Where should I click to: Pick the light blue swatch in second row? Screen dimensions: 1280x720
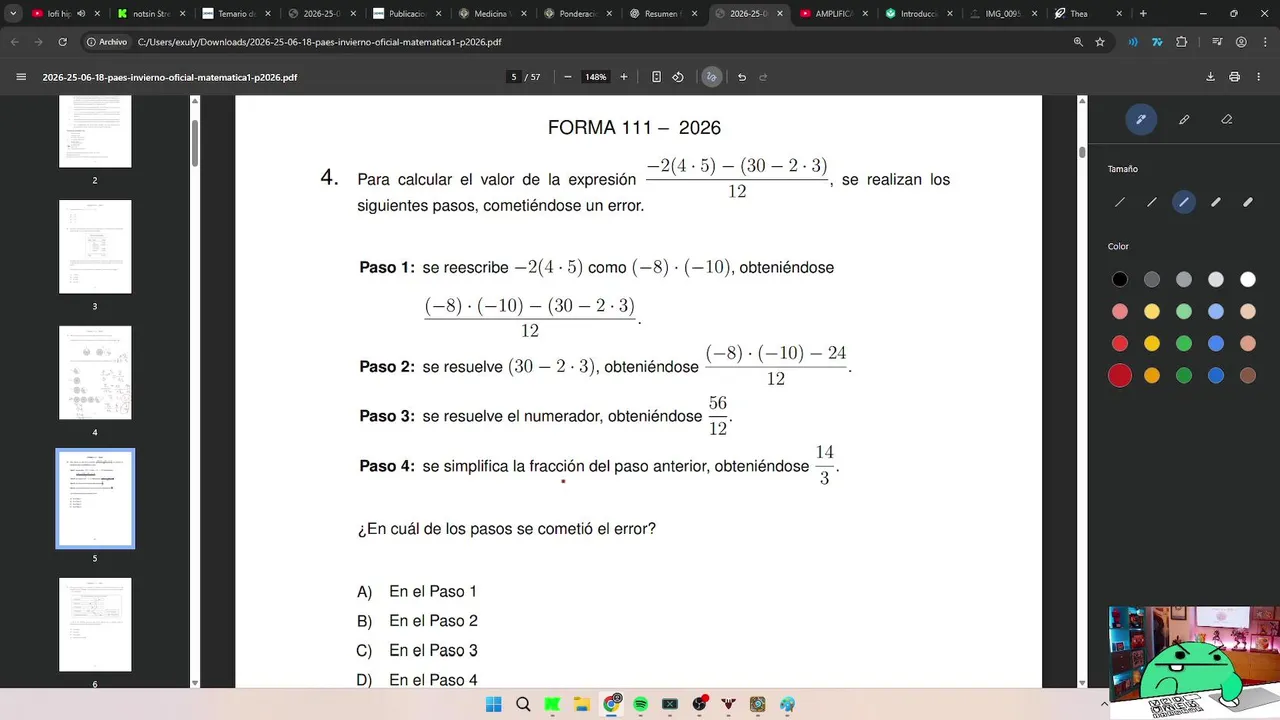(x=1216, y=311)
